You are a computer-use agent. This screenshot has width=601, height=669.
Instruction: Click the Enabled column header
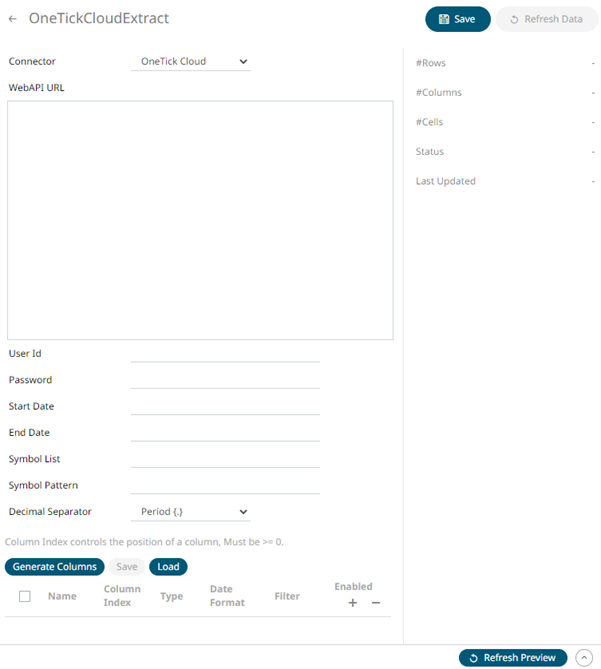[353, 587]
